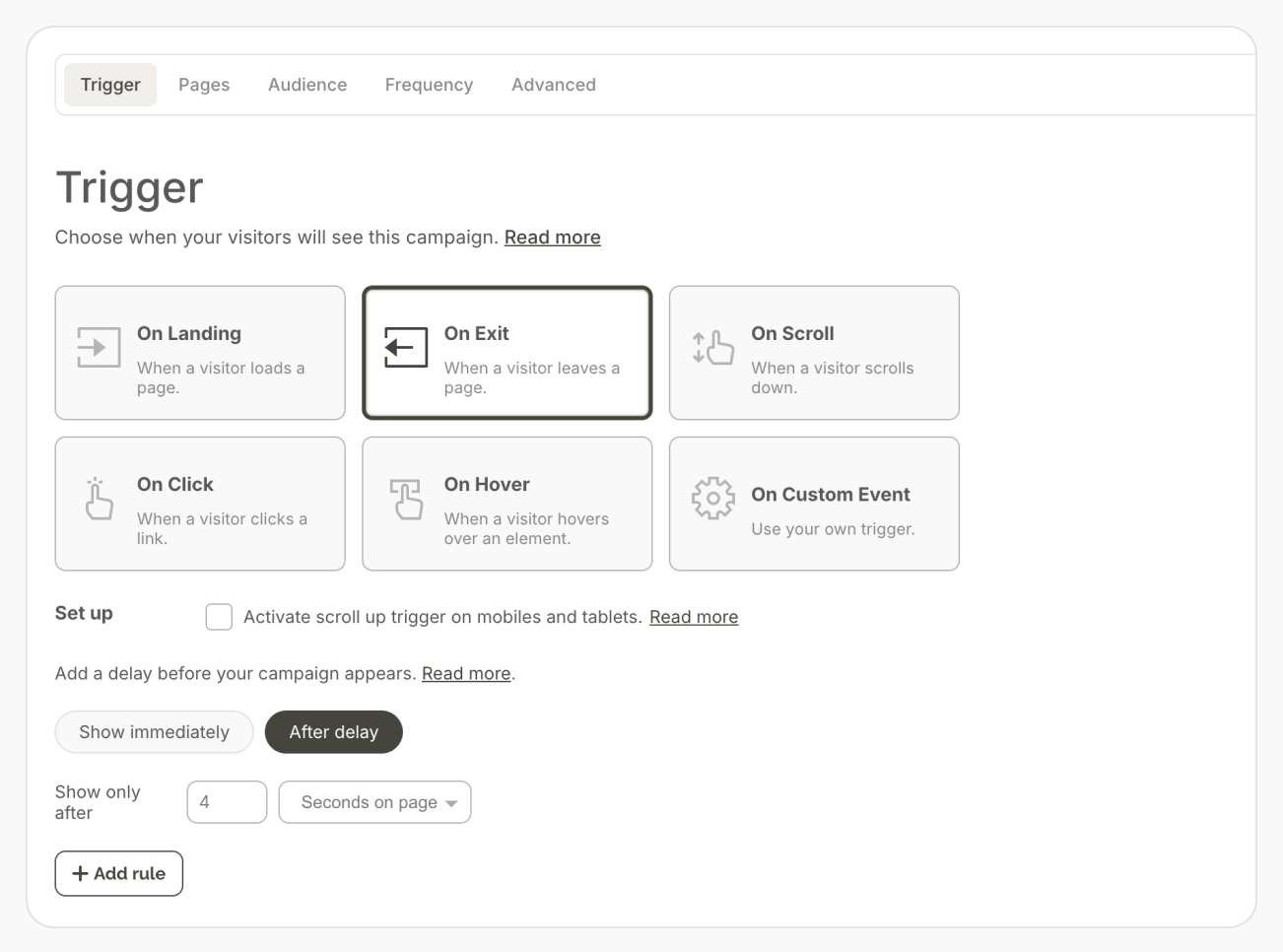Open Read more link under Trigger heading
1283x952 pixels.
[x=552, y=238]
